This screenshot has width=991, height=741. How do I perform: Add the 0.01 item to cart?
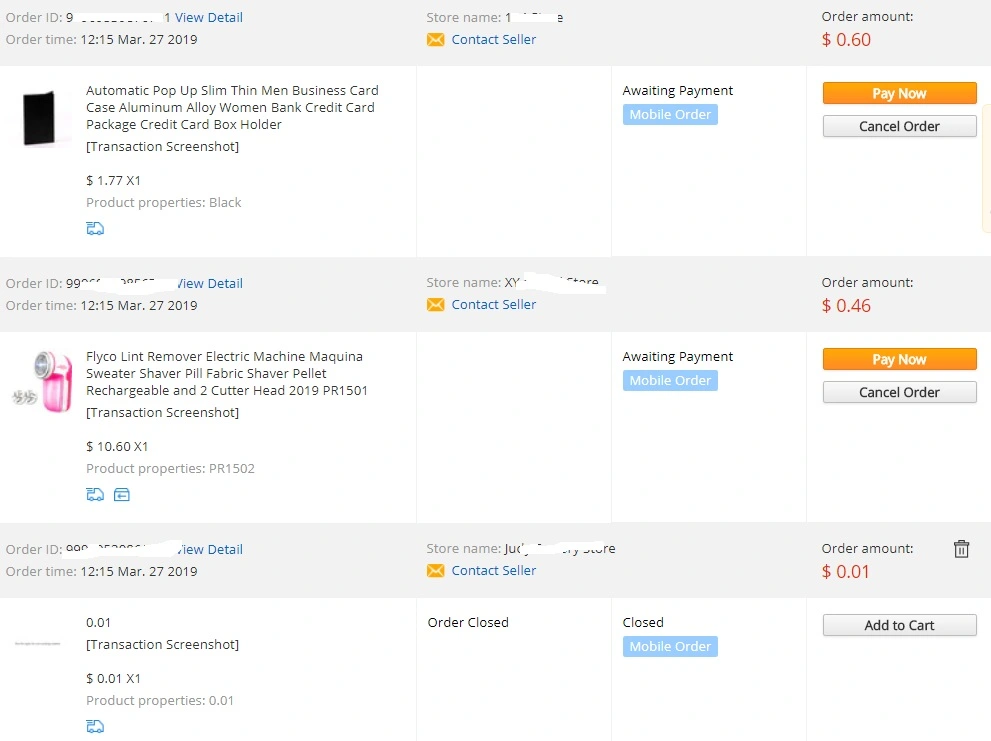click(899, 625)
